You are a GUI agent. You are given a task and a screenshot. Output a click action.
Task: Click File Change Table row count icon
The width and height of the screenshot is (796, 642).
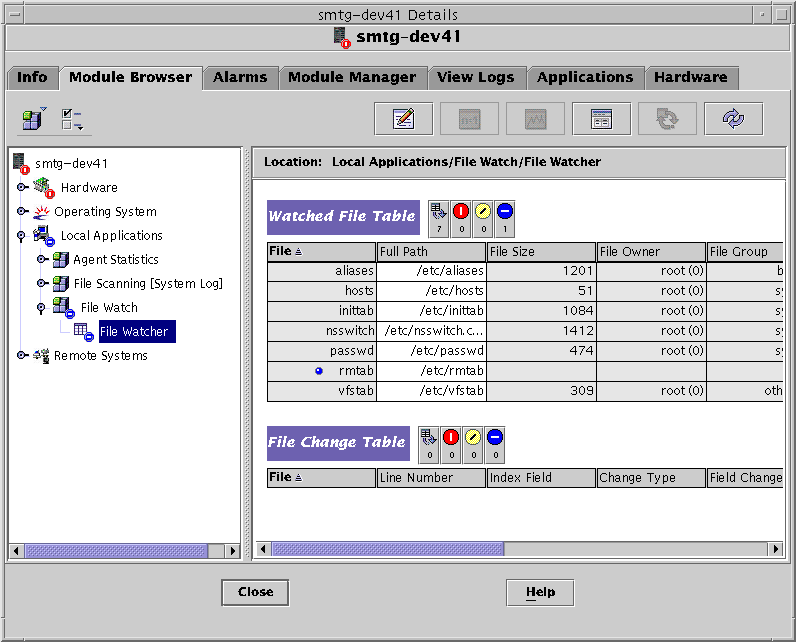429,445
